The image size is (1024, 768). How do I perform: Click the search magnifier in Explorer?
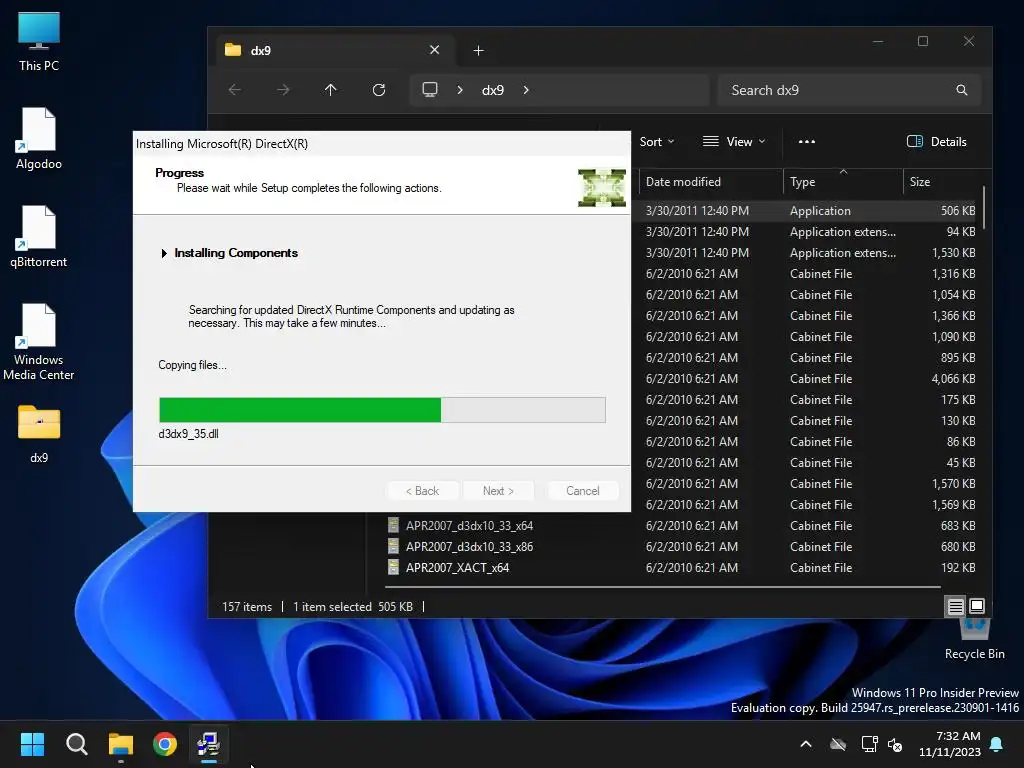[x=962, y=90]
